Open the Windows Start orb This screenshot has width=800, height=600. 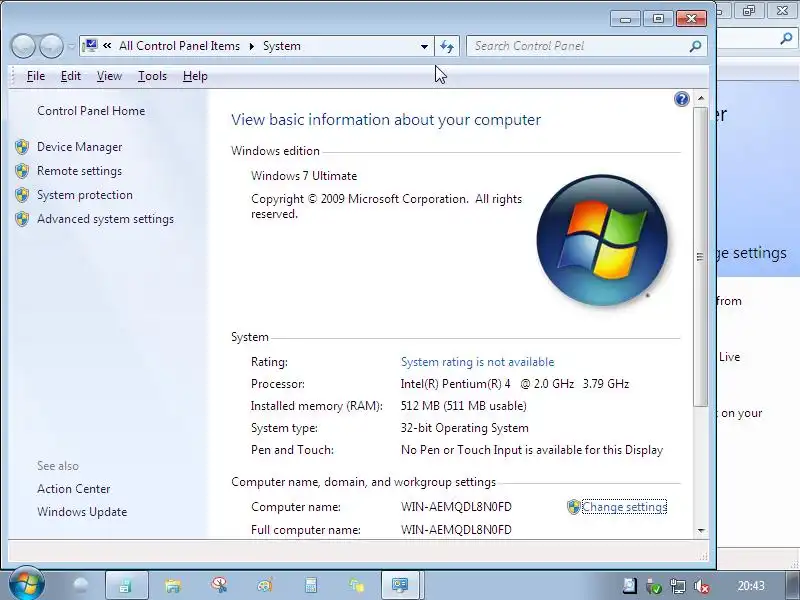click(x=26, y=584)
